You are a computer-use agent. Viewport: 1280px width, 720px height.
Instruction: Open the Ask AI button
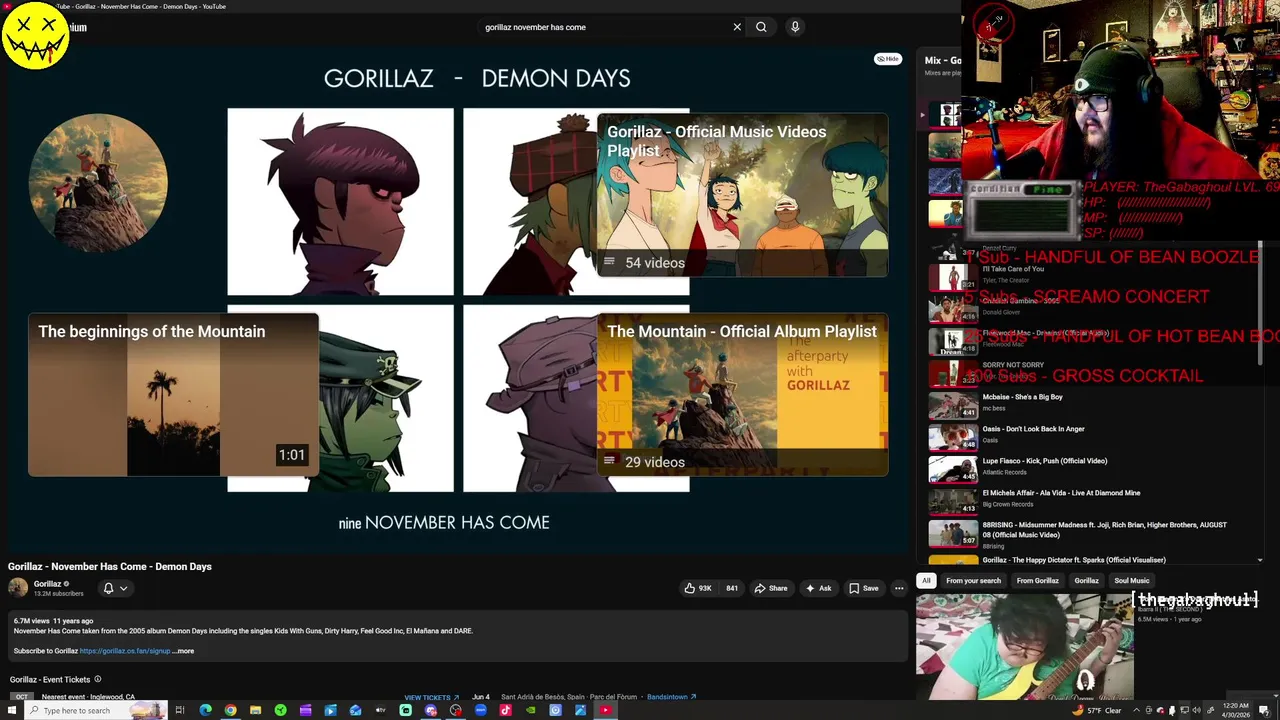coord(818,588)
